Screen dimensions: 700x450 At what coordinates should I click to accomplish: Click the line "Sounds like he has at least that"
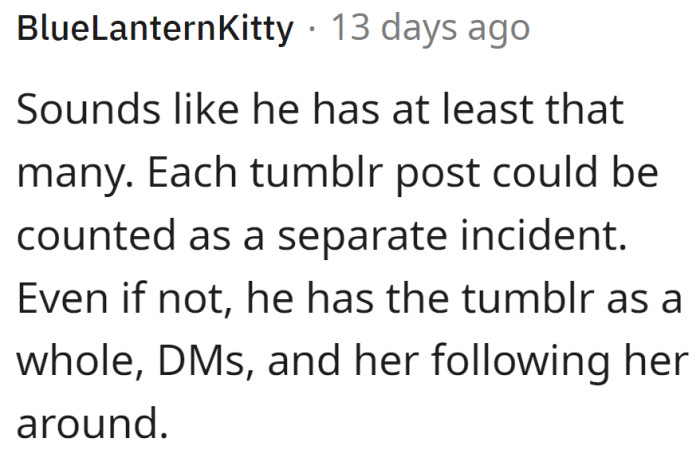(321, 111)
